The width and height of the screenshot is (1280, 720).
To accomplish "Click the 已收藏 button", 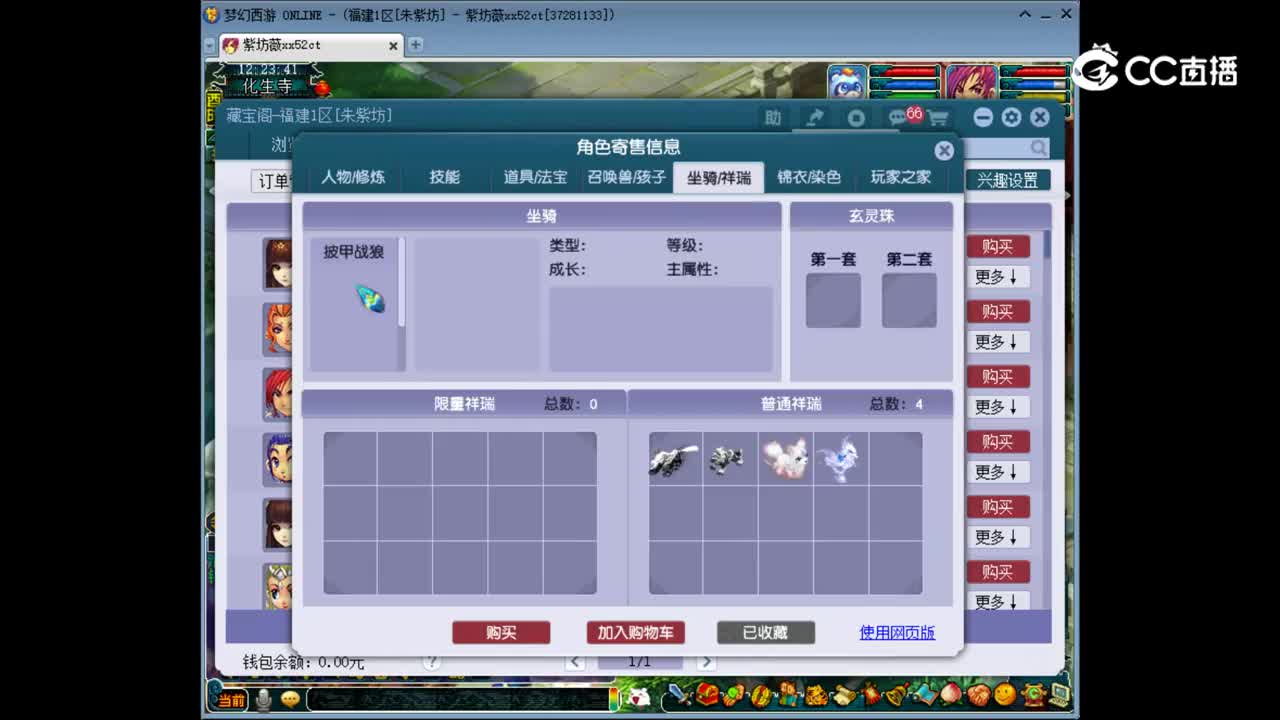I will point(765,633).
